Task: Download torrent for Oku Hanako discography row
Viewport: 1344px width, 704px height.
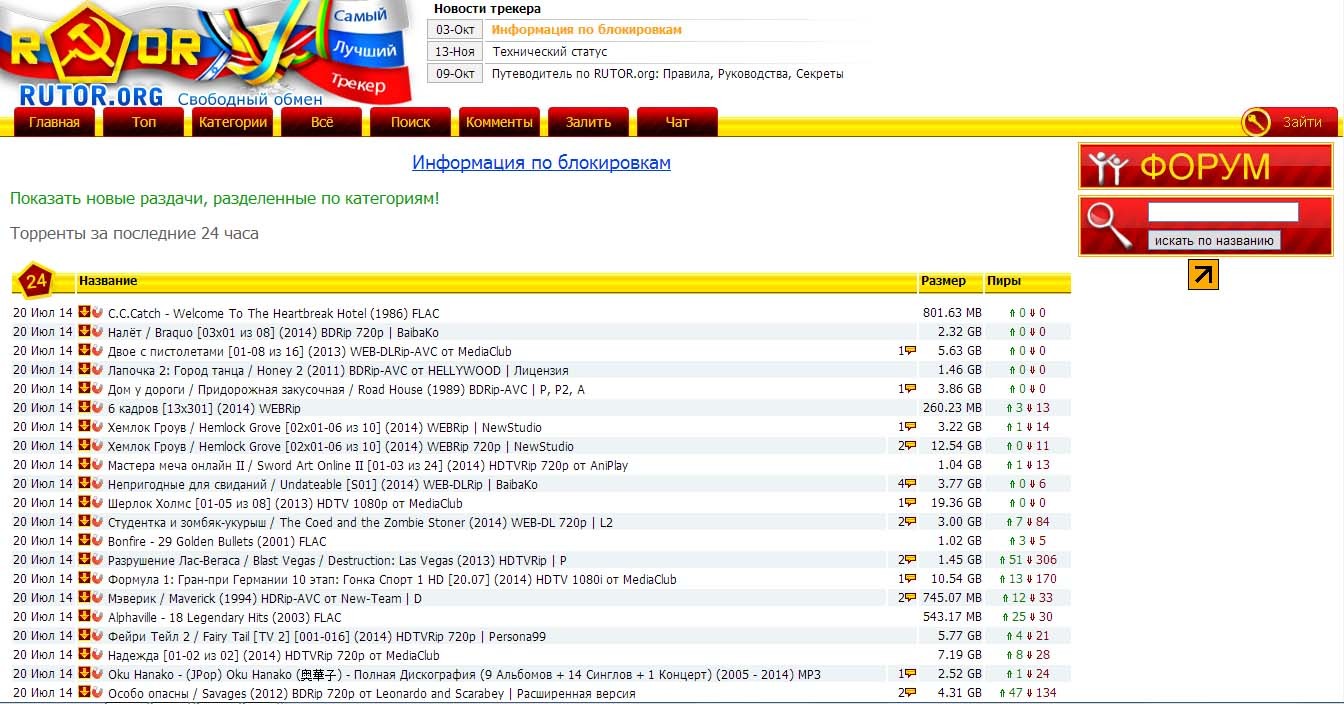Action: tap(85, 674)
